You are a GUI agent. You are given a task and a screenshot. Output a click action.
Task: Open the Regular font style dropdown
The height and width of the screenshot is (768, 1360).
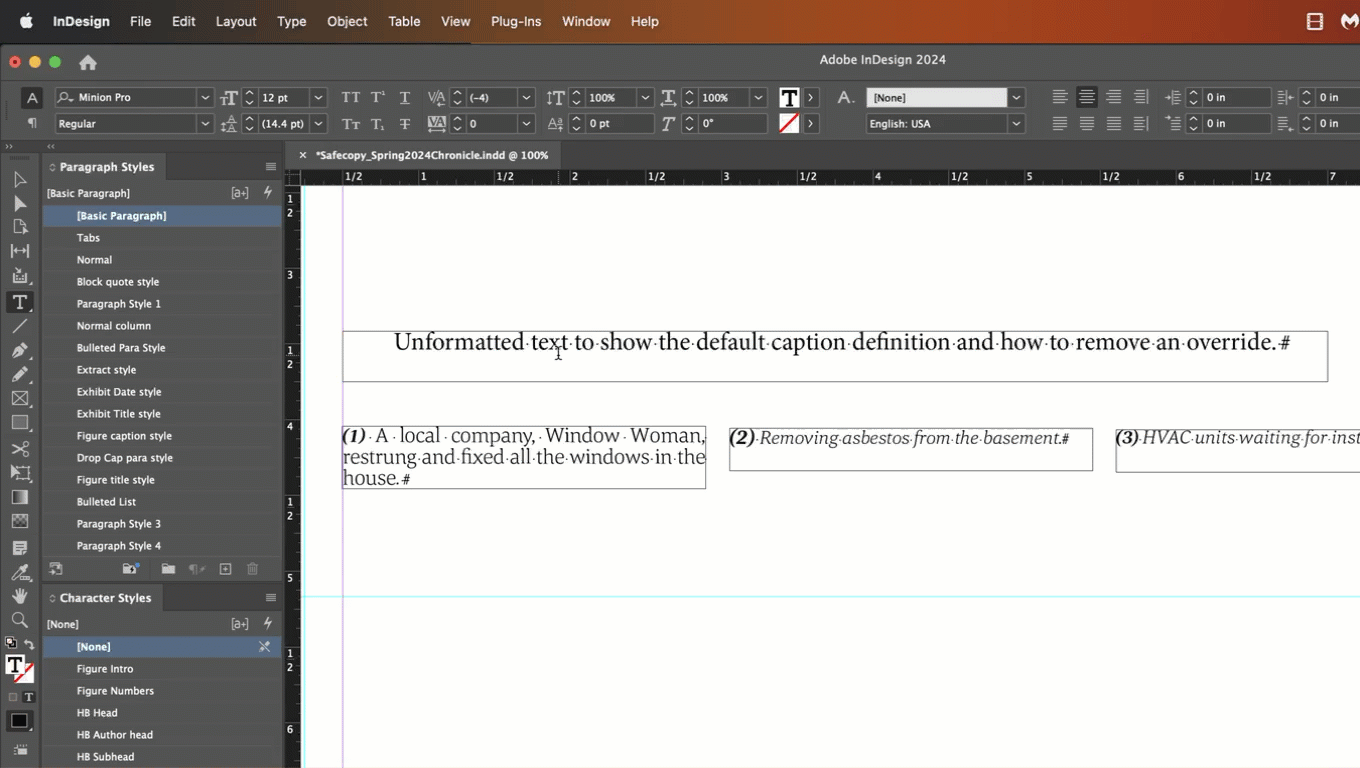coord(205,124)
